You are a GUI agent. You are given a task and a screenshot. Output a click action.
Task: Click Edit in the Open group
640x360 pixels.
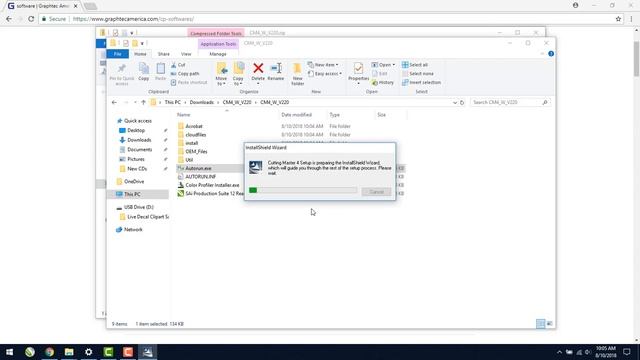point(380,73)
